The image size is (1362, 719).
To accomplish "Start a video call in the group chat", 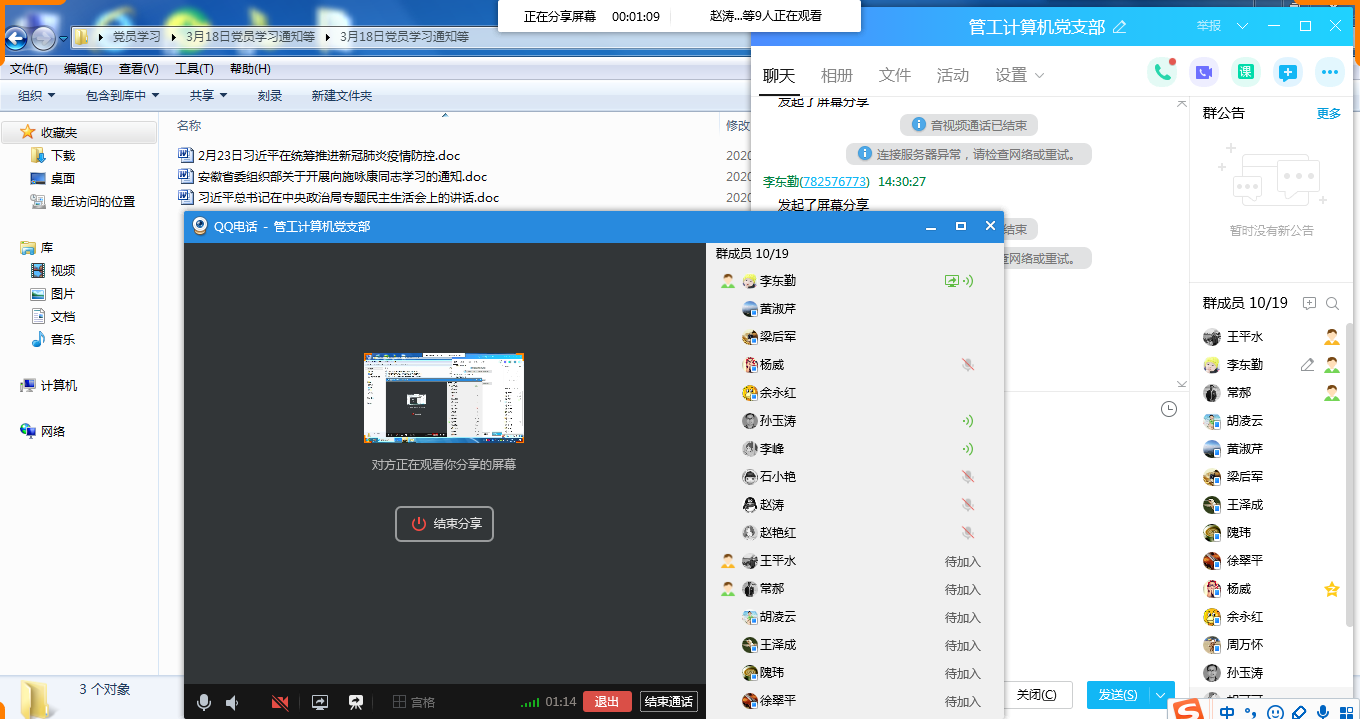I will 1204,72.
